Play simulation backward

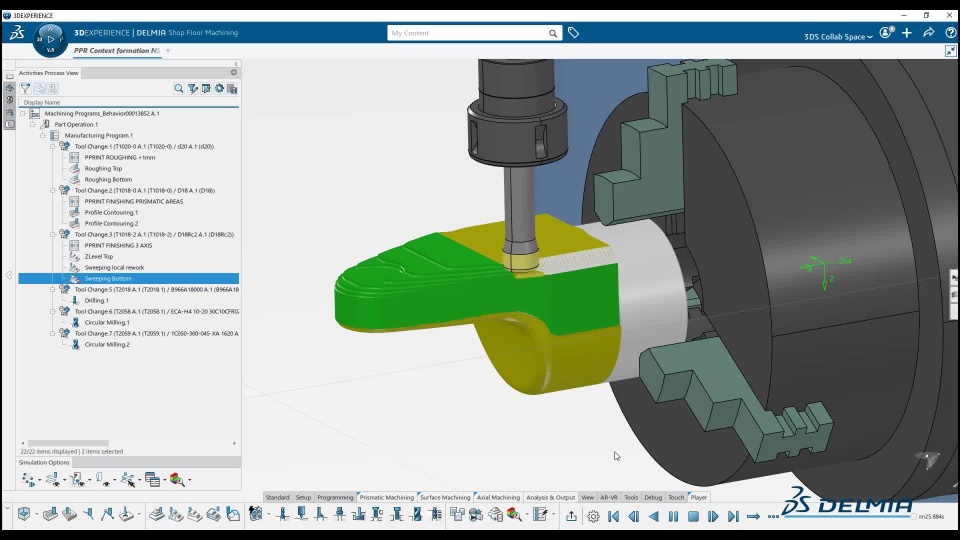click(x=654, y=517)
